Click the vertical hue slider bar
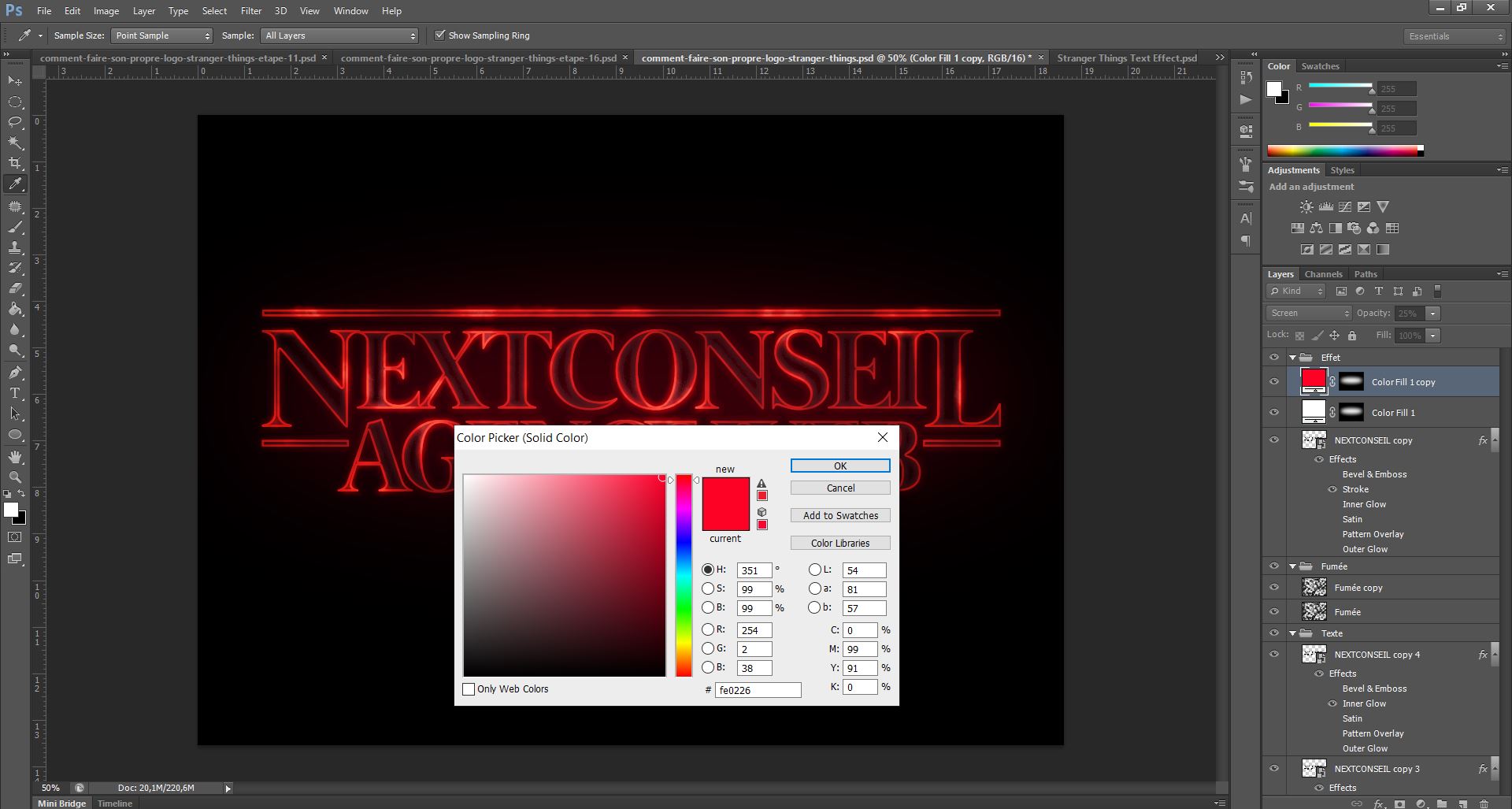The width and height of the screenshot is (1512, 809). pyautogui.click(x=684, y=575)
